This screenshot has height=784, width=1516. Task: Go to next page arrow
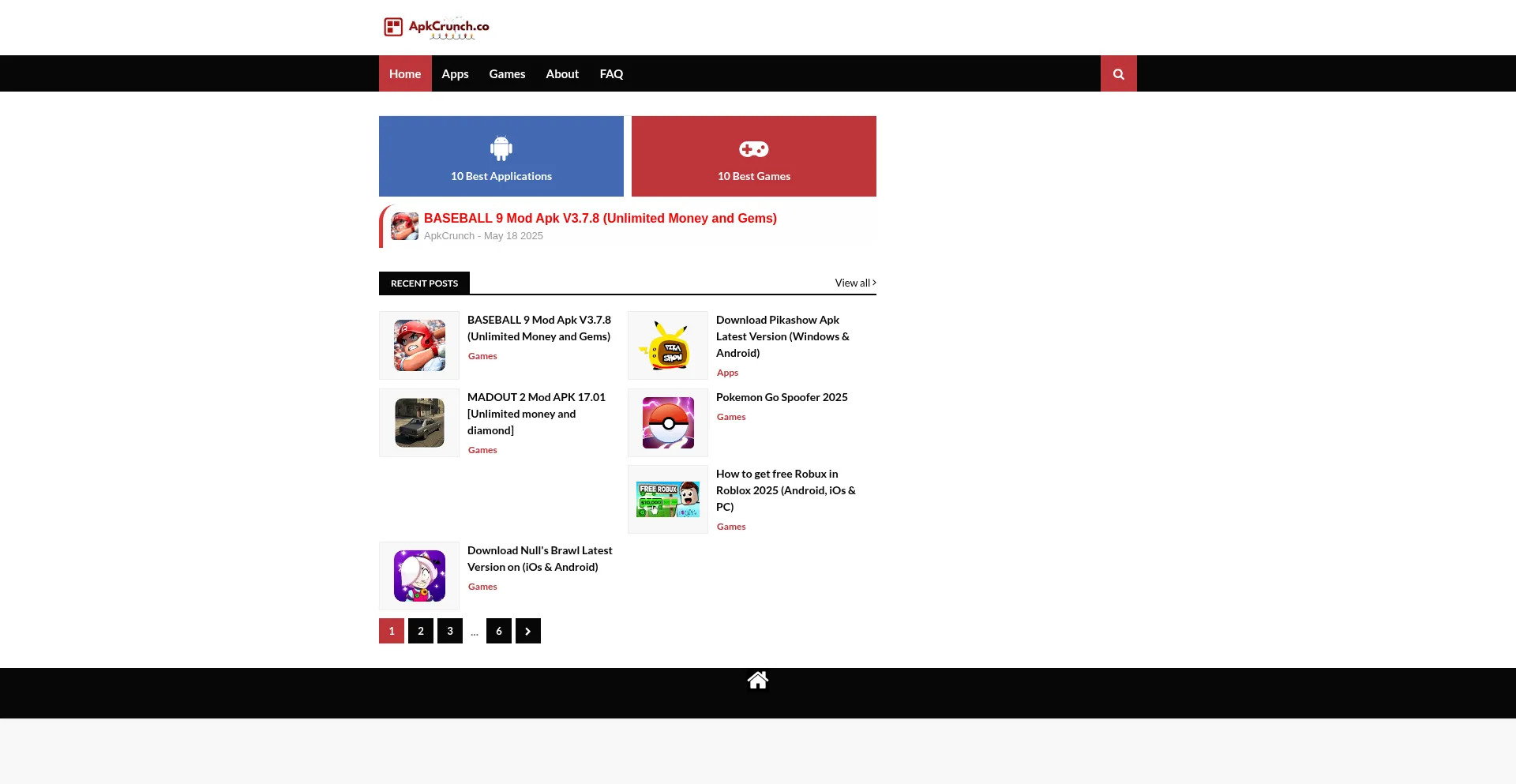click(x=528, y=631)
